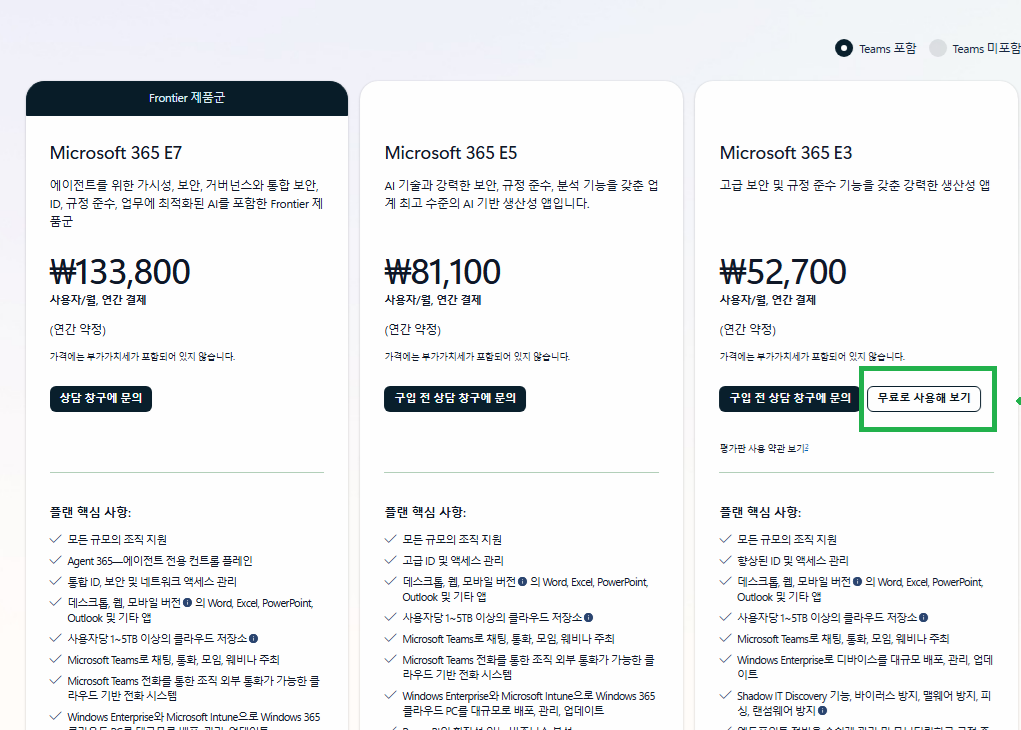Viewport: 1021px width, 730px height.
Task: Click the 'Microsoft 365 E3' plan title
Action: click(785, 153)
